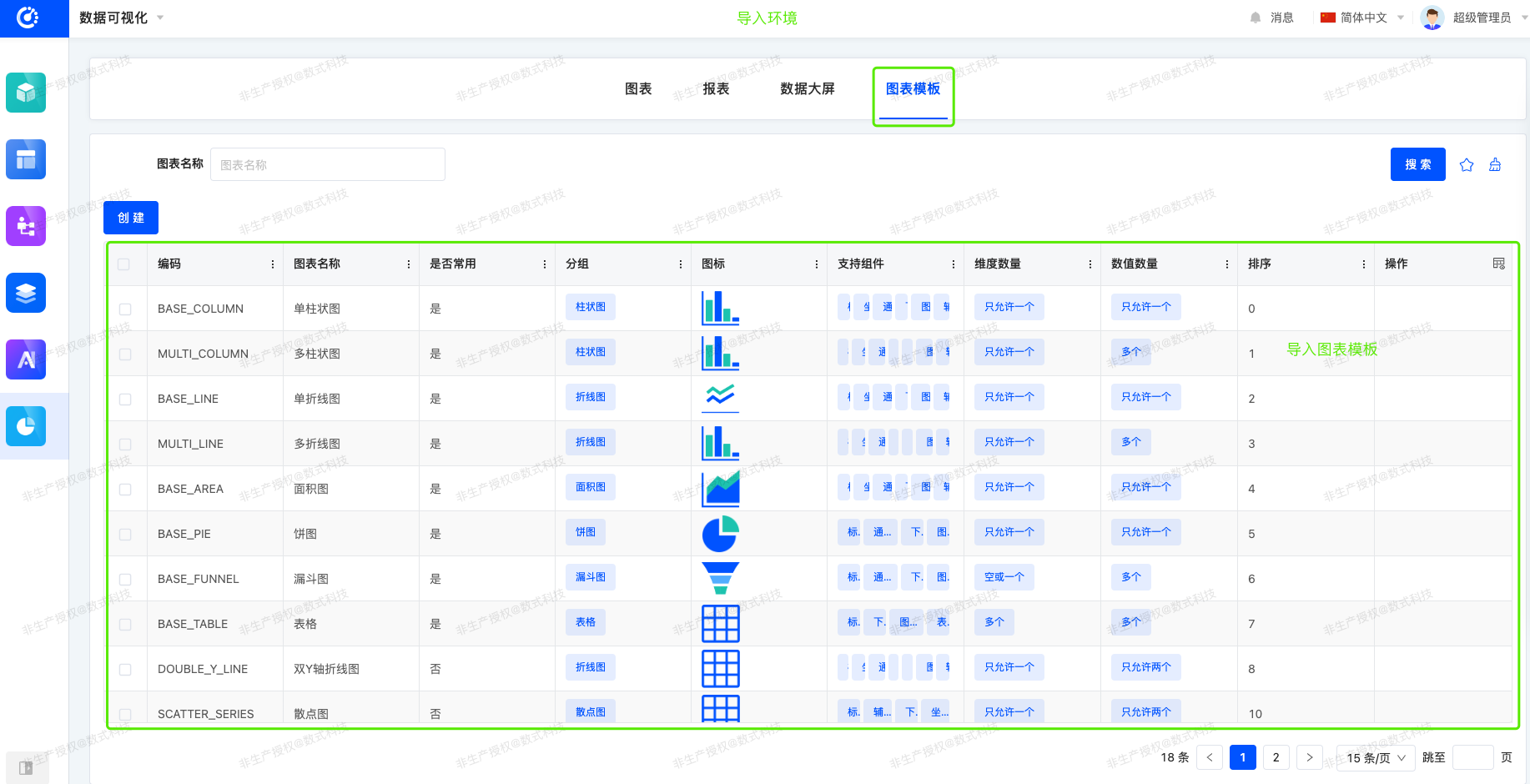Open the purple letter A sidebar module
The width and height of the screenshot is (1530, 784).
click(x=26, y=359)
